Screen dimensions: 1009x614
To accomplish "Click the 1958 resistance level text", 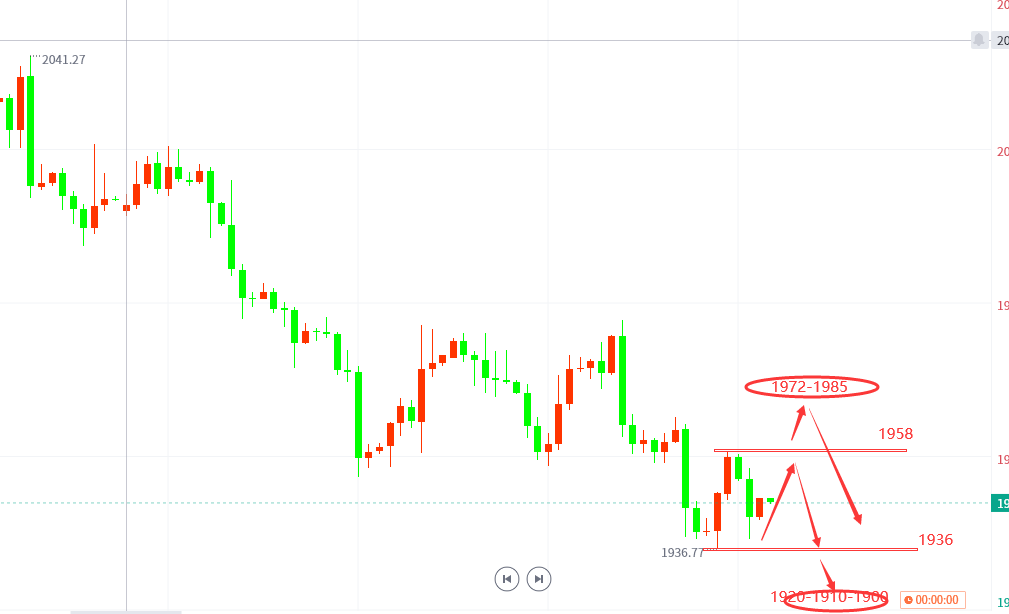I will click(896, 434).
